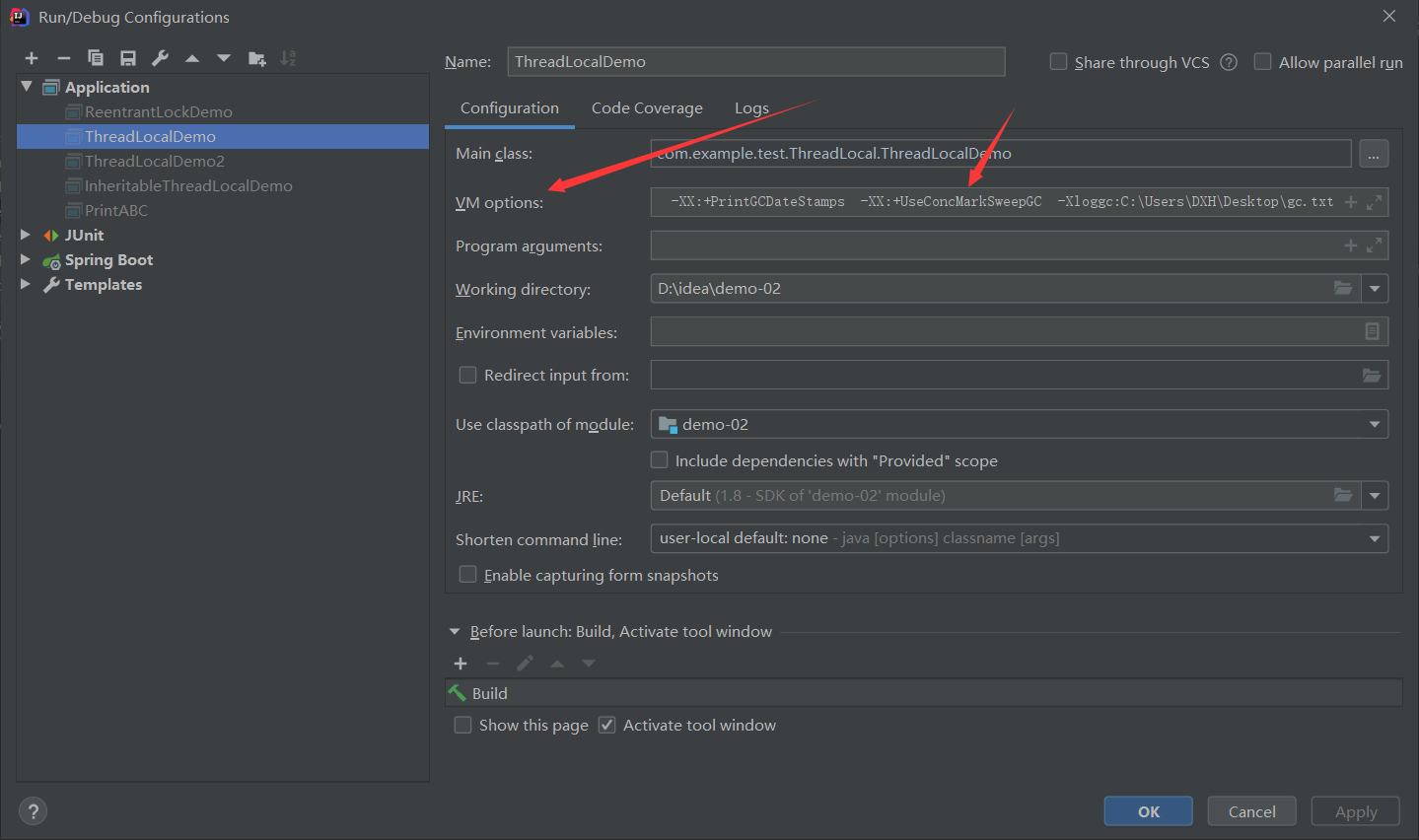Toggle Include dependencies with Provided scope
The height and width of the screenshot is (840, 1419).
pos(660,459)
